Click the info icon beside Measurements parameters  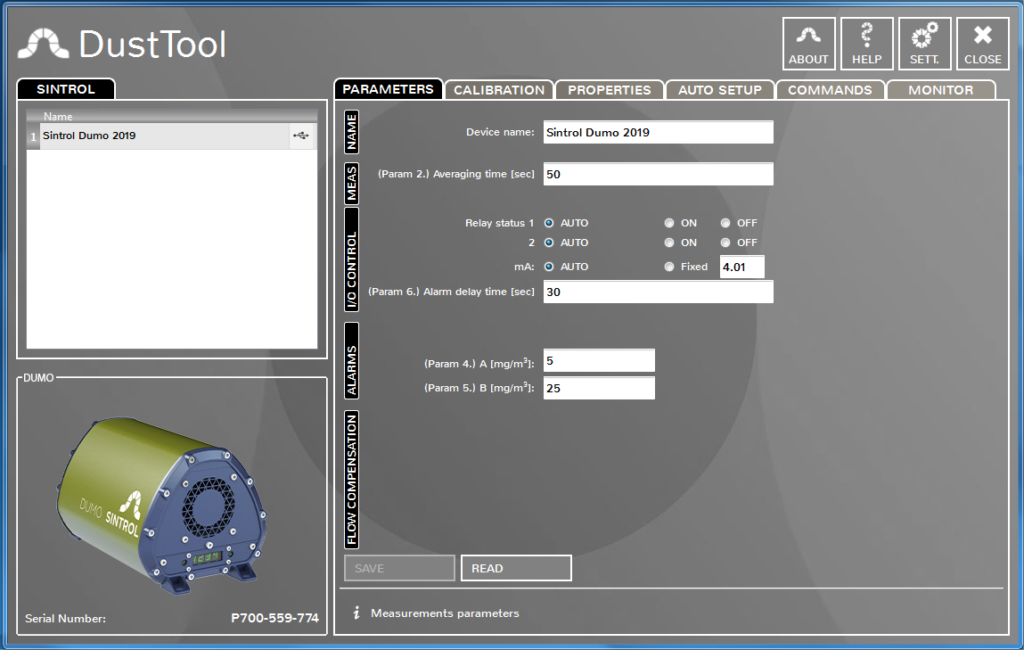[356, 613]
